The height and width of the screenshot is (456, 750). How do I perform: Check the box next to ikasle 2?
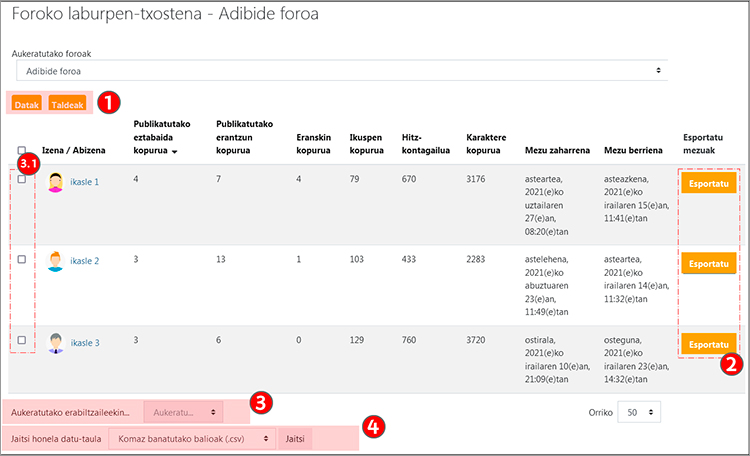click(x=22, y=259)
